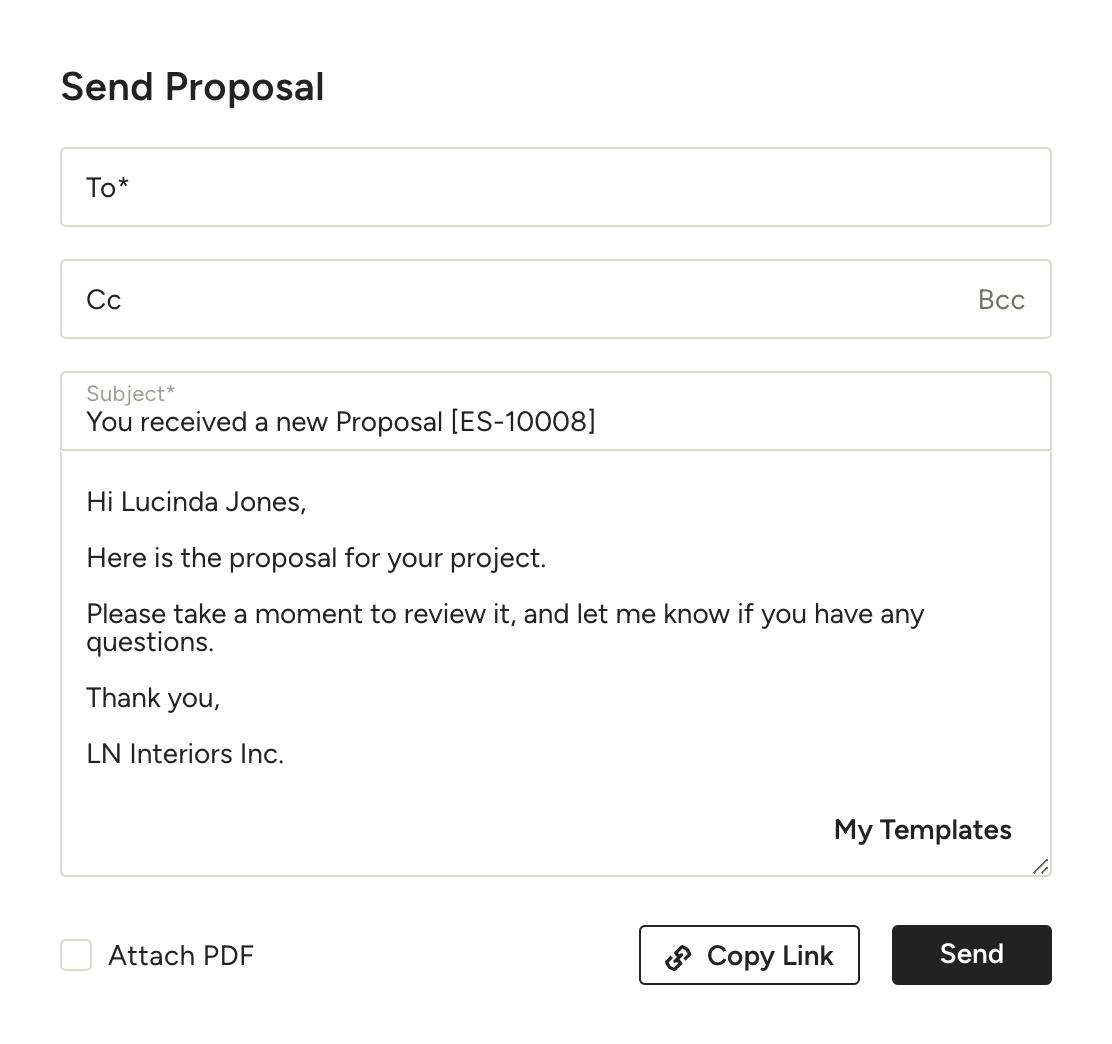The height and width of the screenshot is (1044, 1112).
Task: Click the greeting line Hi Lucinda Jones
Action: pos(196,501)
